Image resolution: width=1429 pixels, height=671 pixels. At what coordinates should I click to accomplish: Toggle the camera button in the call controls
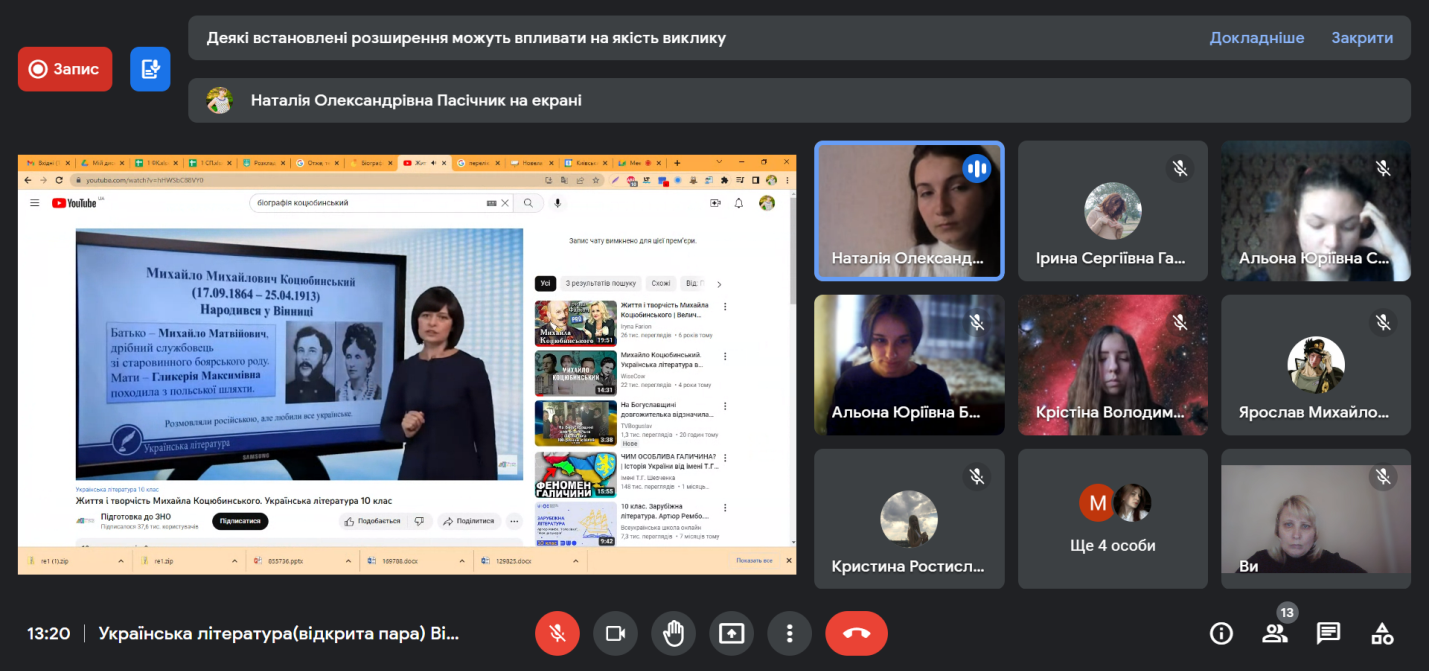point(615,633)
